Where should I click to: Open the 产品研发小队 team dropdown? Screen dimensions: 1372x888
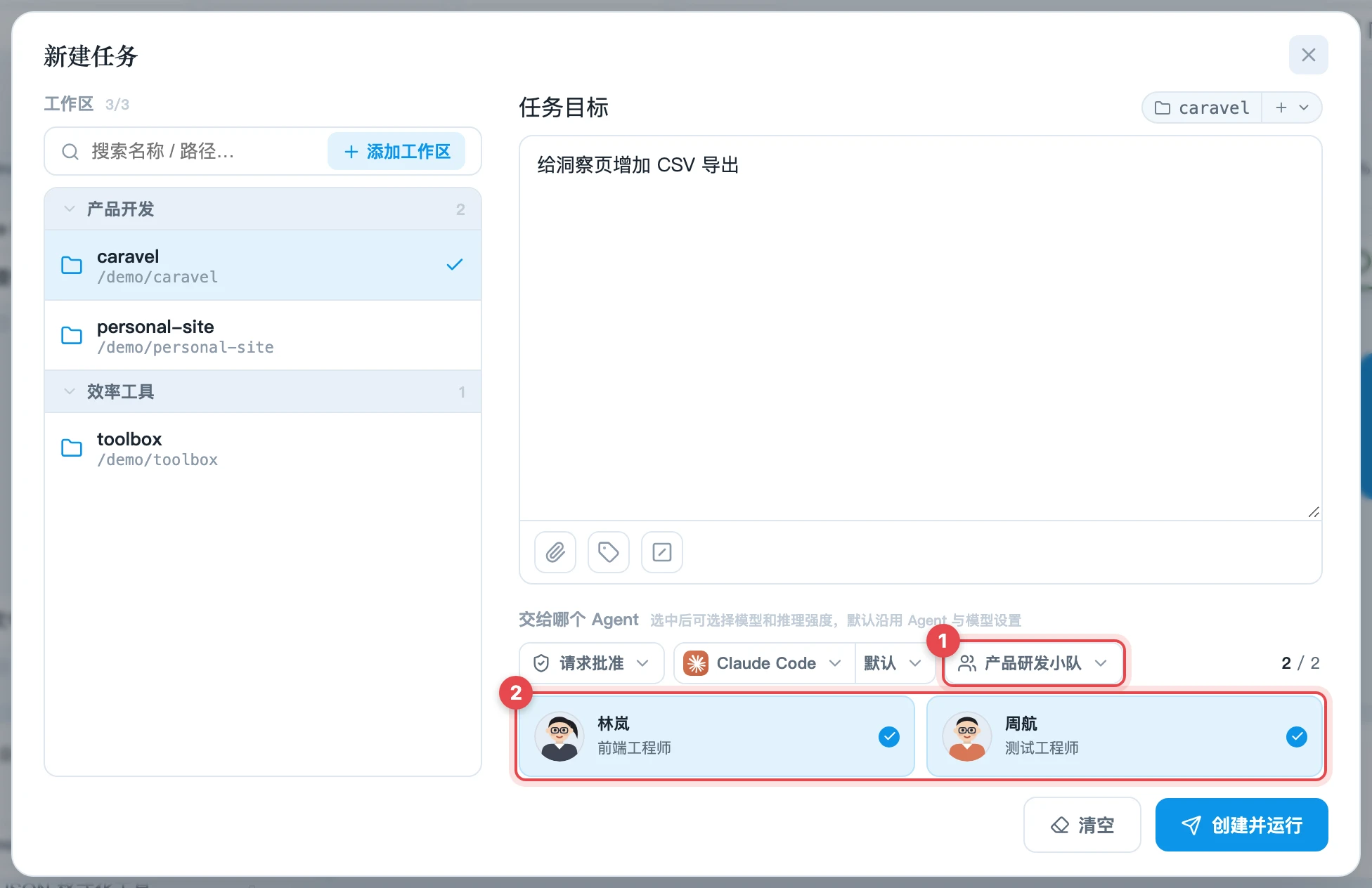click(x=1033, y=663)
